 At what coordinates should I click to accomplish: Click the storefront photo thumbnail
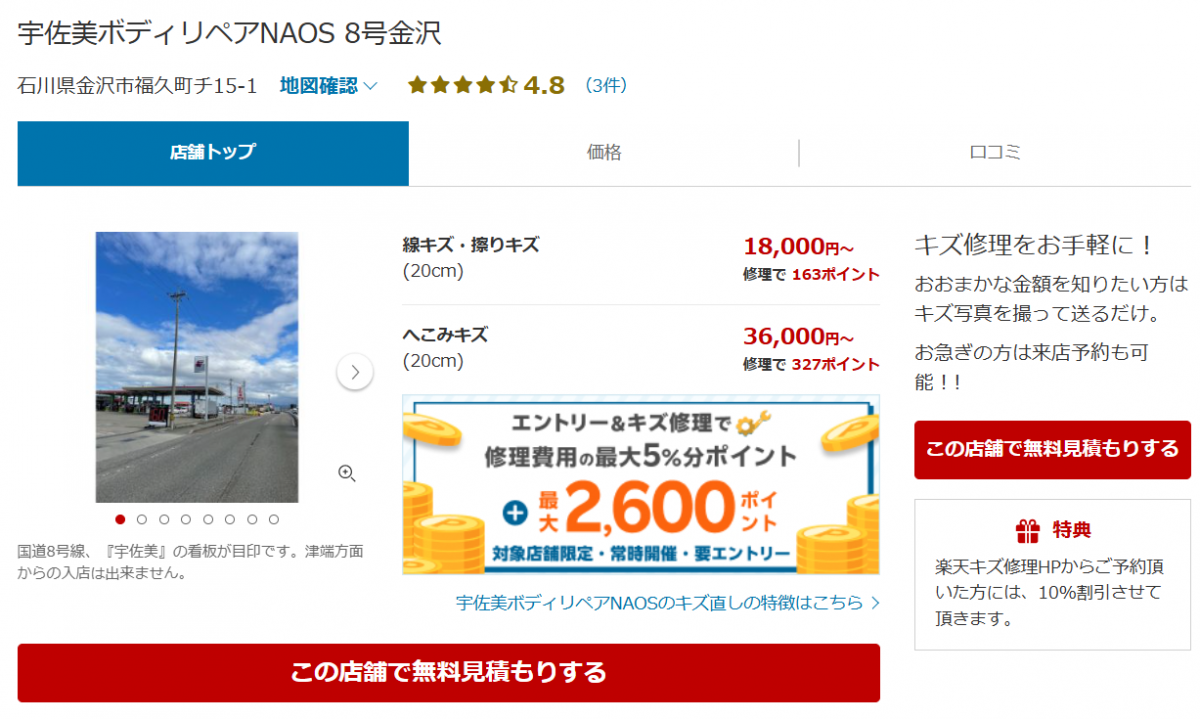pos(197,367)
